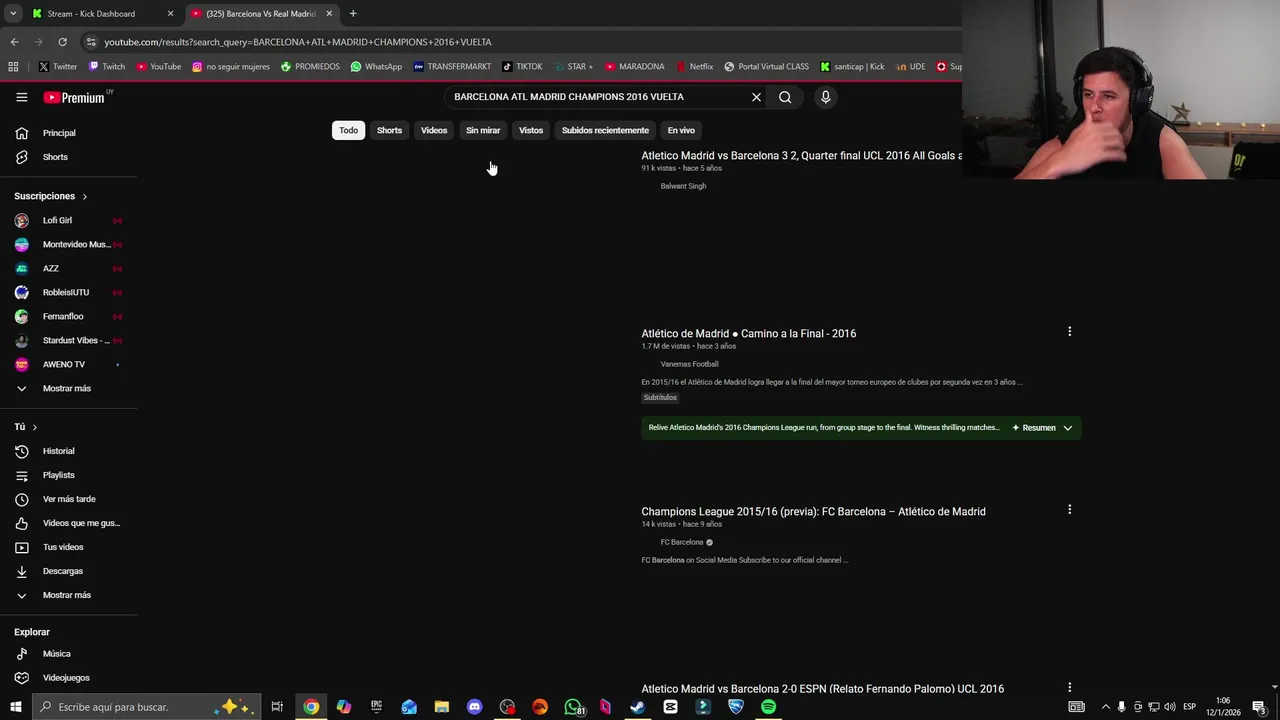Open a new browser tab

click(x=353, y=14)
